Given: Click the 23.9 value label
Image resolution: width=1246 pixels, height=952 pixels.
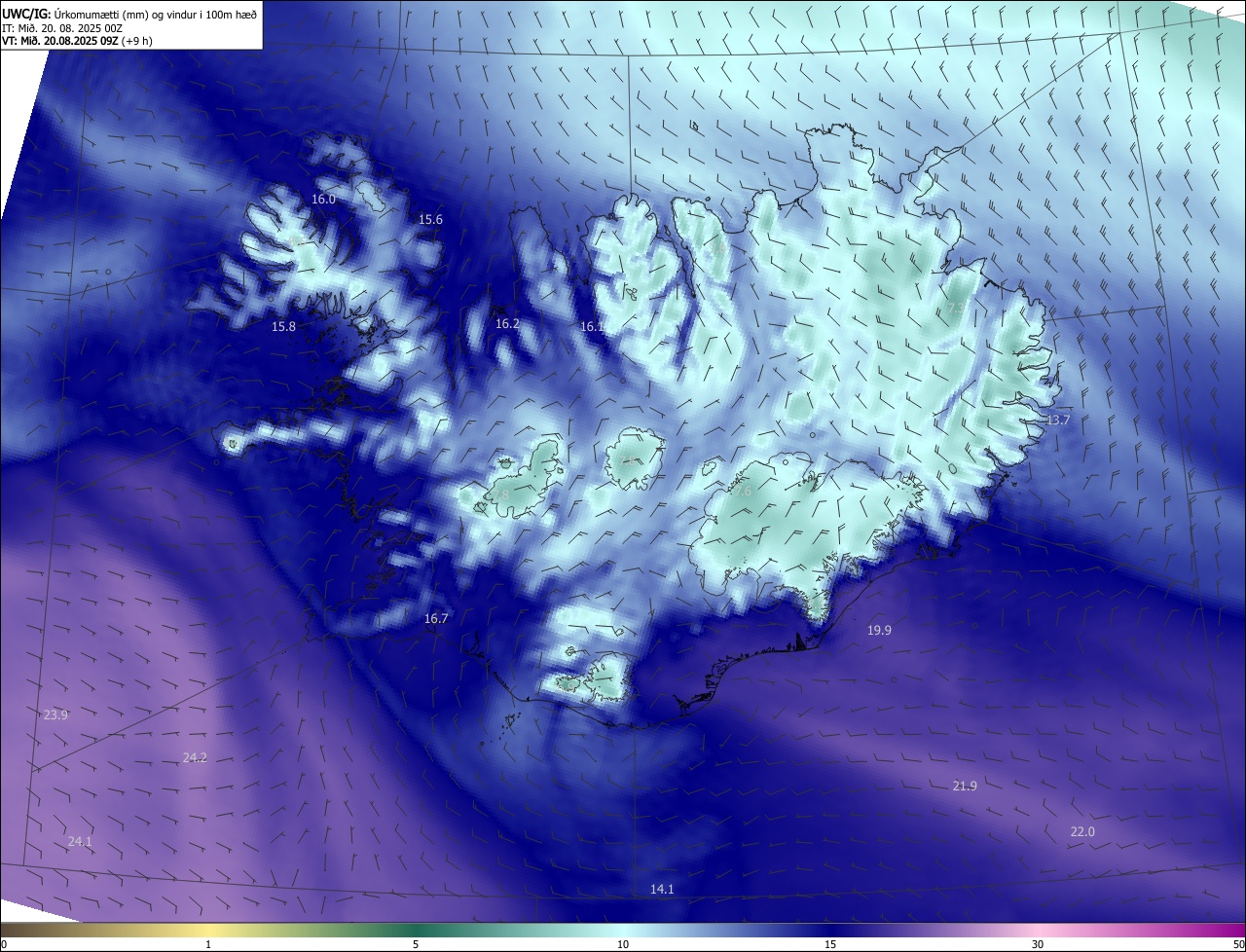Looking at the screenshot, I should tap(55, 715).
